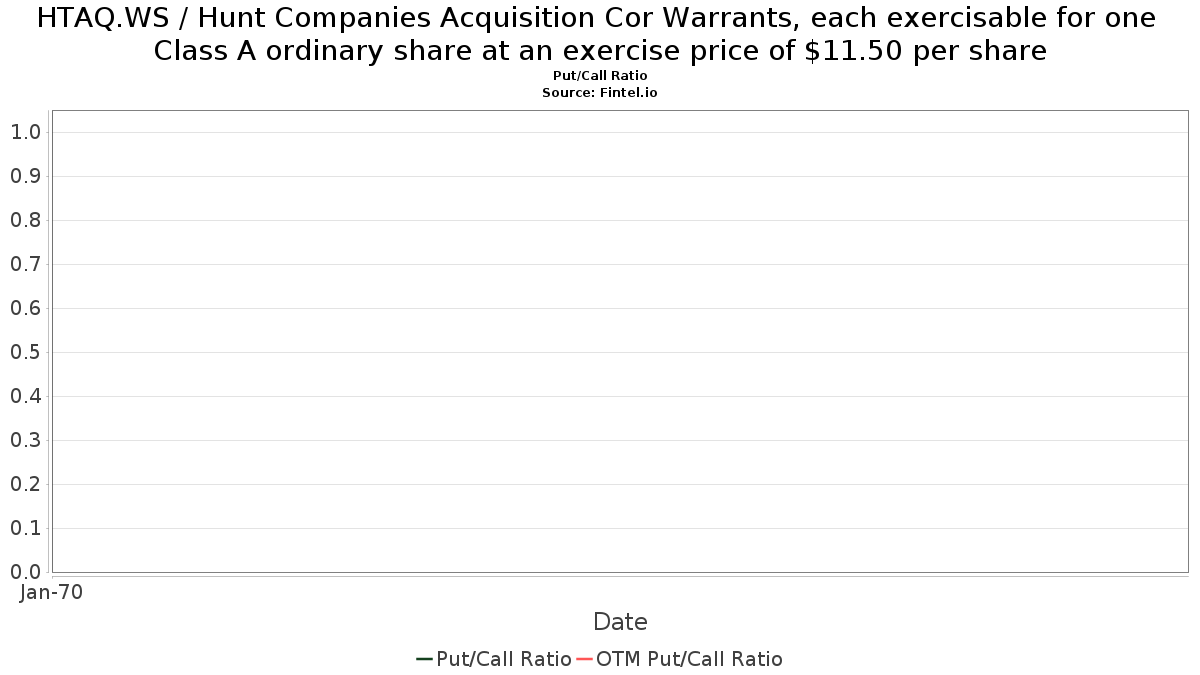Image resolution: width=1200 pixels, height=675 pixels.
Task: Click the 0.3 y-axis label
Action: 25,440
